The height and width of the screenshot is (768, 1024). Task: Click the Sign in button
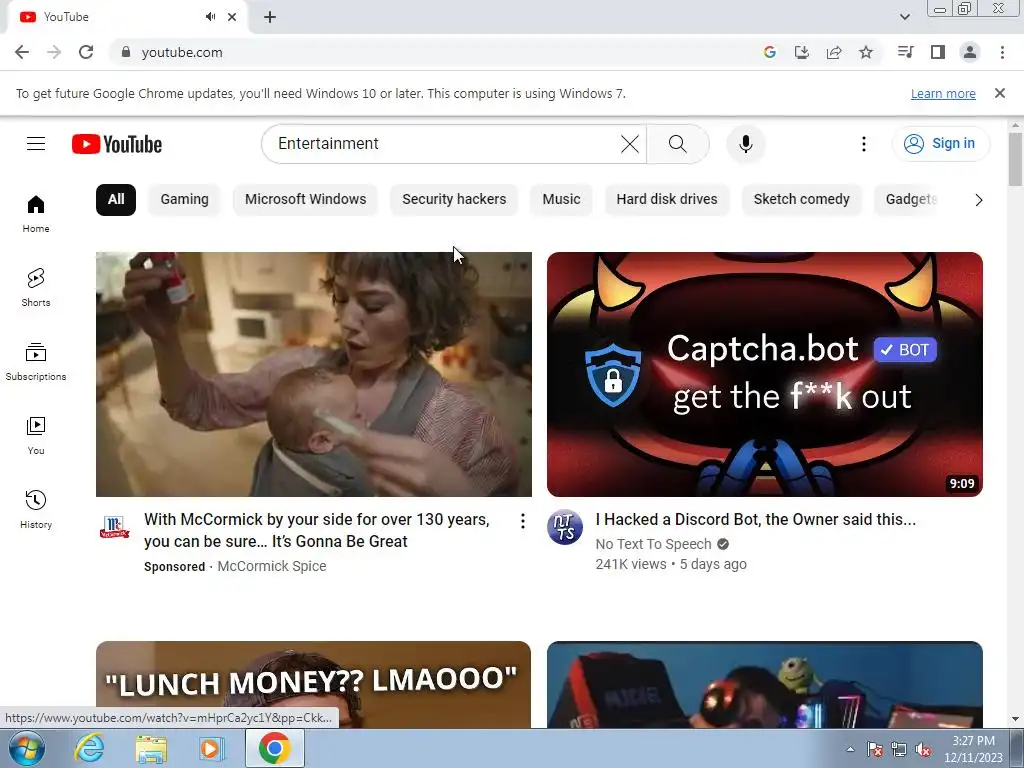[x=940, y=144]
